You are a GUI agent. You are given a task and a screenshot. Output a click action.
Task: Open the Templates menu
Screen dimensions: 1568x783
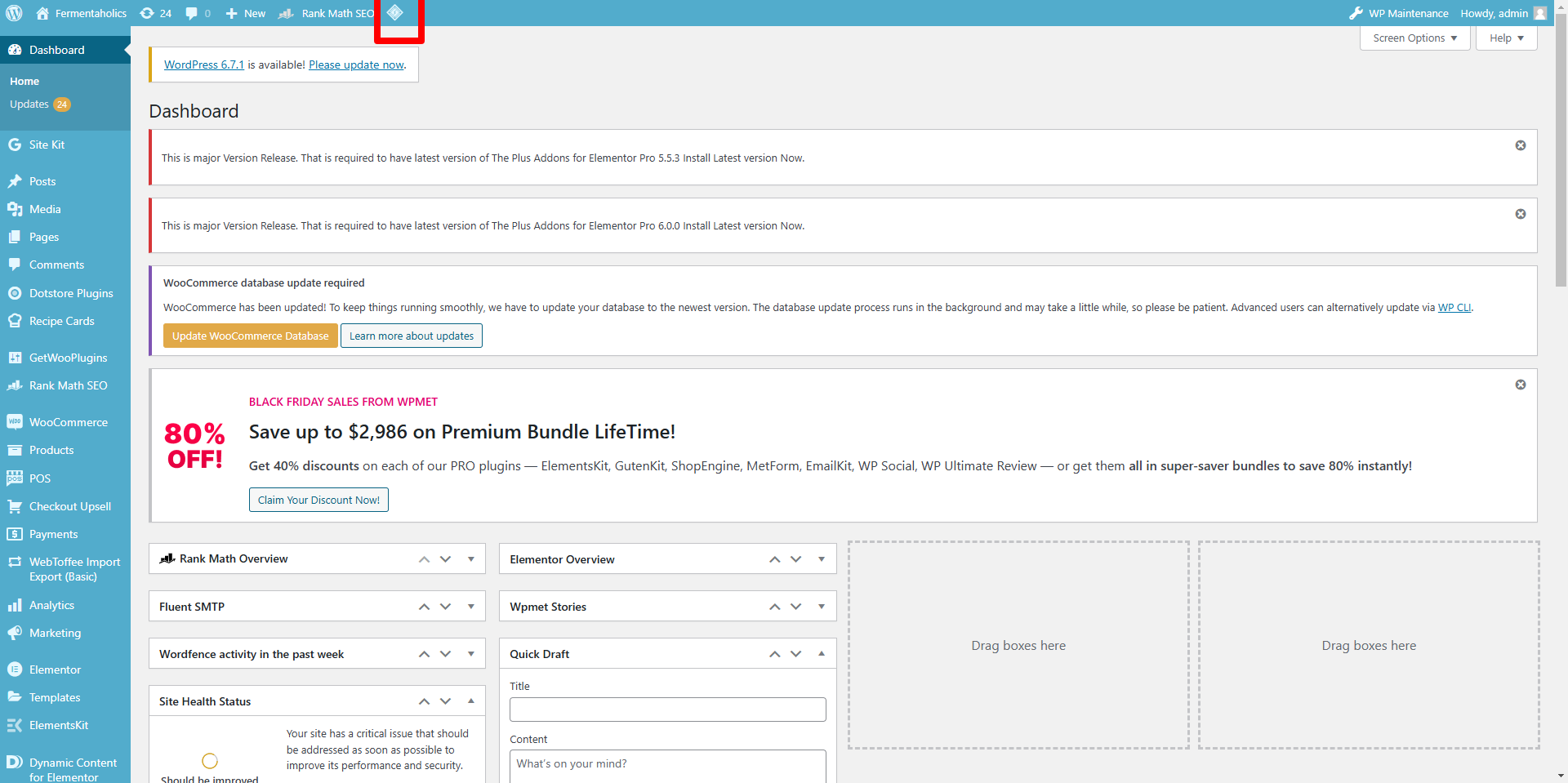(x=65, y=697)
